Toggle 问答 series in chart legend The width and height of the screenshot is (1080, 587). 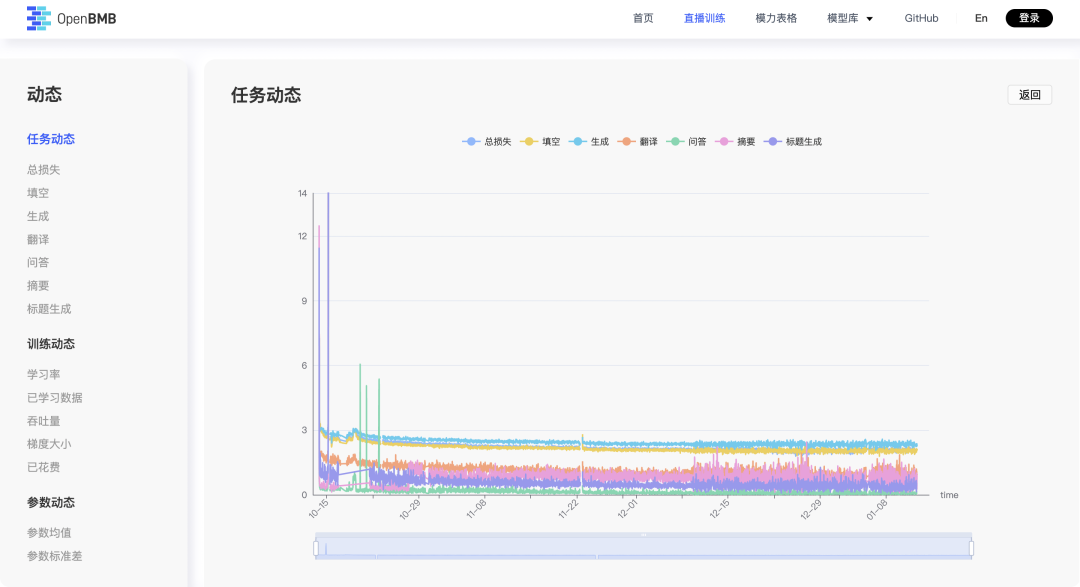point(687,141)
